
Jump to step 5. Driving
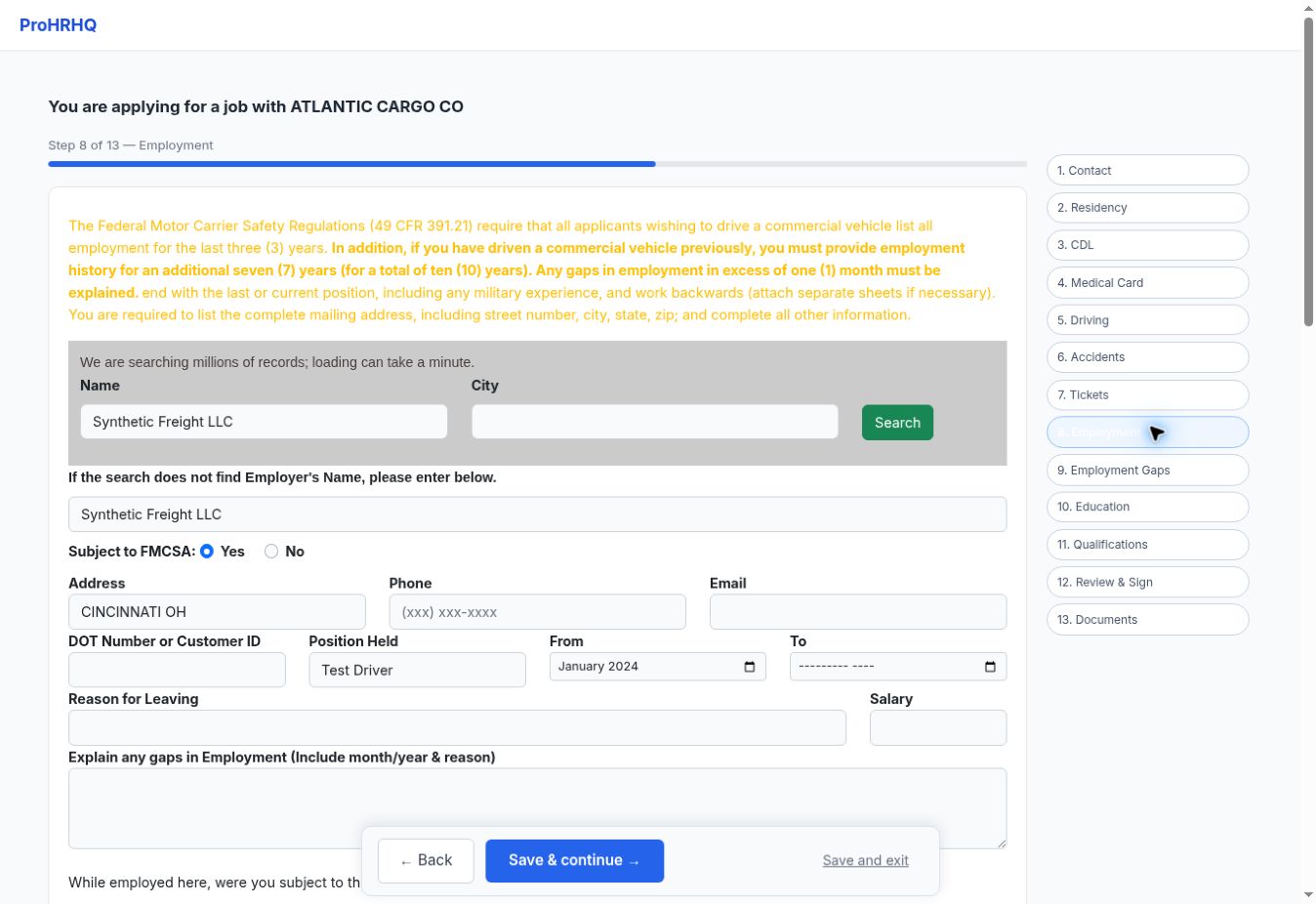(x=1148, y=320)
